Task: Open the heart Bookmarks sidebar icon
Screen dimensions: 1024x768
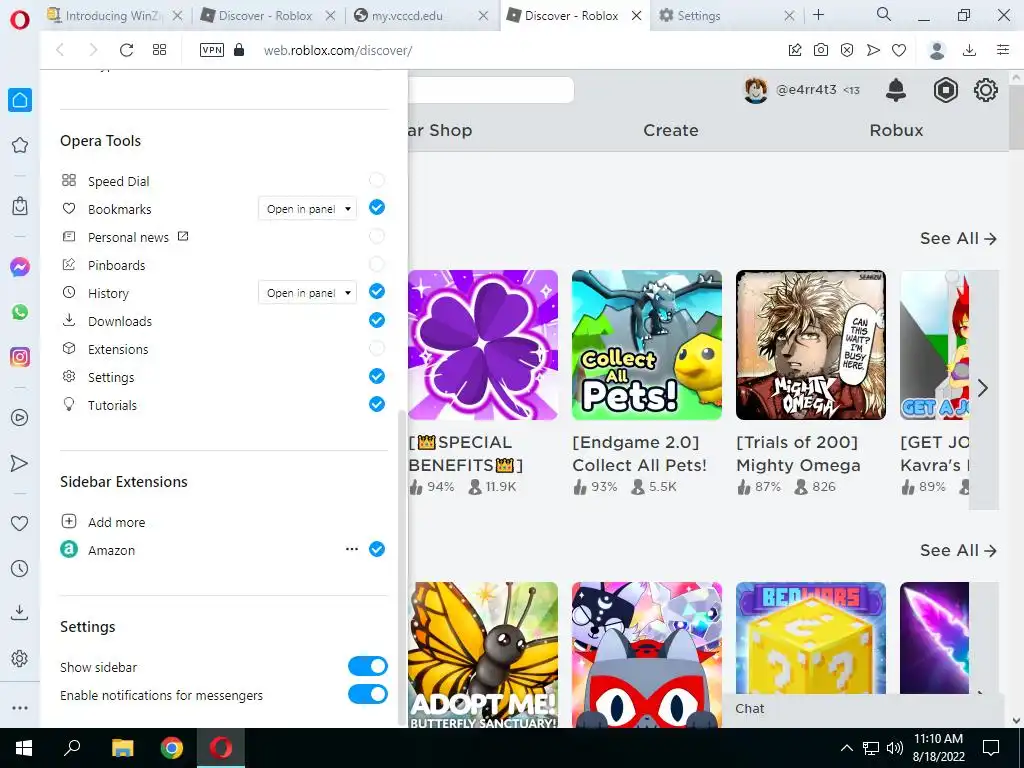Action: pyautogui.click(x=20, y=523)
